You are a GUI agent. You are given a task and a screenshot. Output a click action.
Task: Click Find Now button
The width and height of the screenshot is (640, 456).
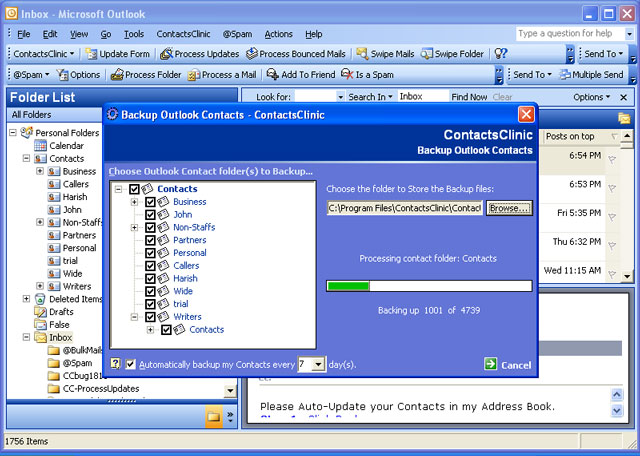[x=469, y=97]
